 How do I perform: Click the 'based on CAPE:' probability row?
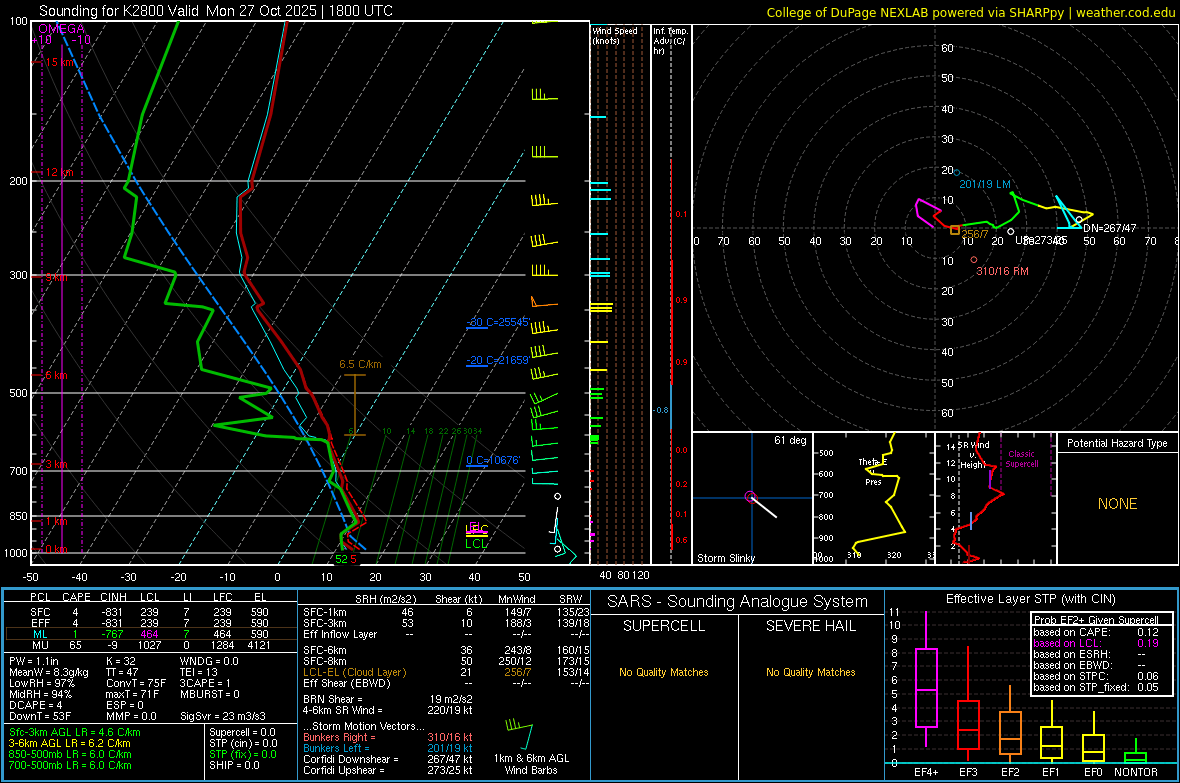tap(1096, 632)
